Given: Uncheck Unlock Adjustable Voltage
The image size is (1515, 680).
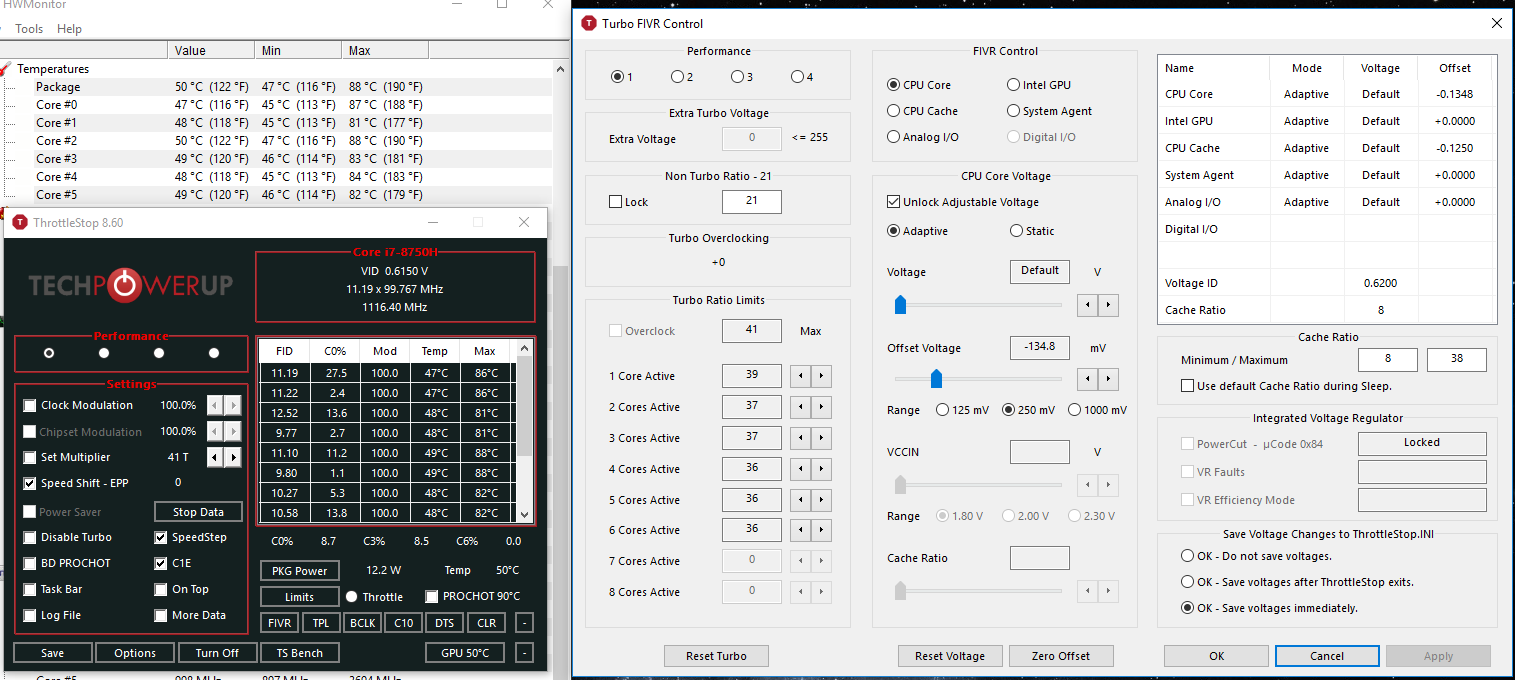Looking at the screenshot, I should pos(893,202).
